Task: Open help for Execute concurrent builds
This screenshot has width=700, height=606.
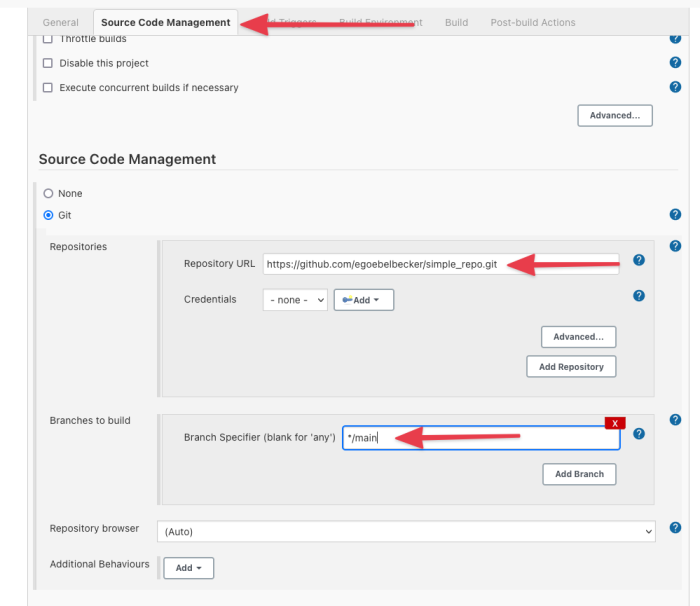Action: pyautogui.click(x=675, y=87)
